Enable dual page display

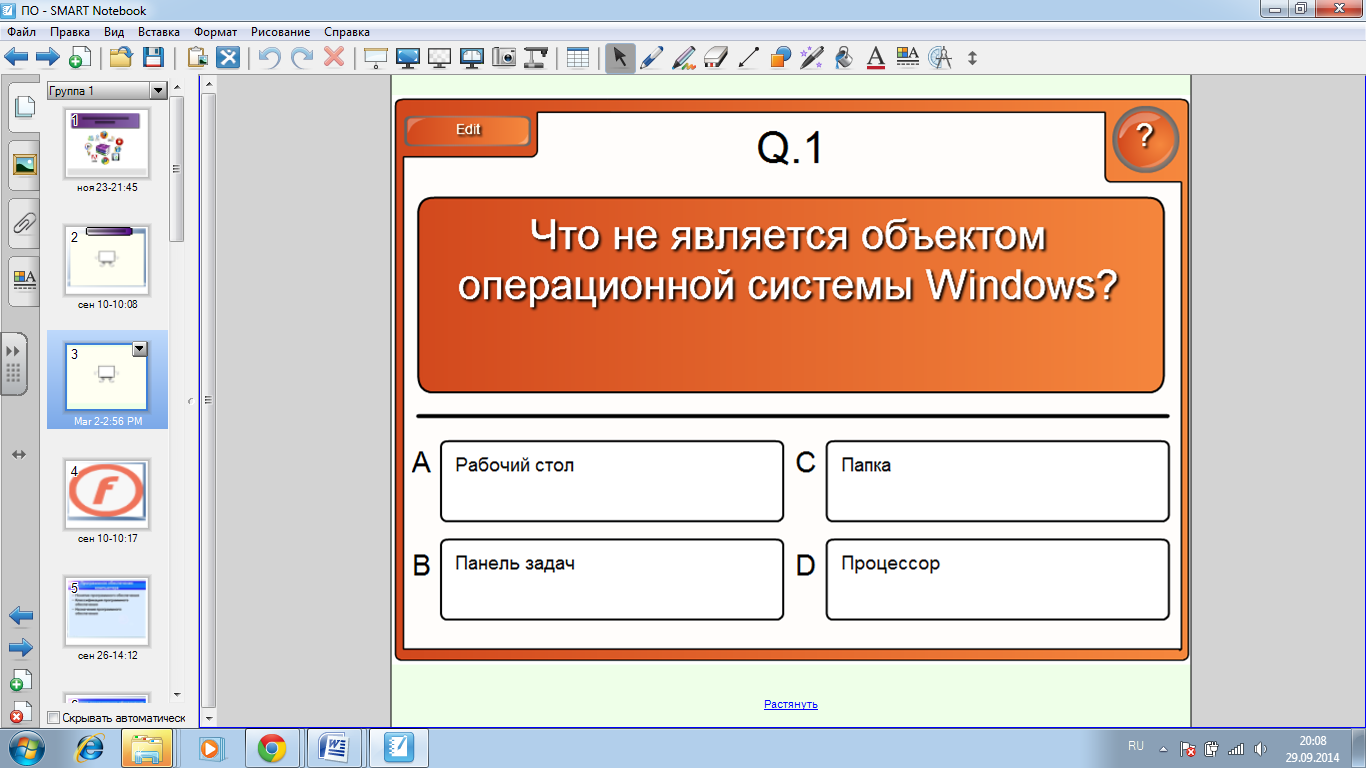click(x=471, y=57)
